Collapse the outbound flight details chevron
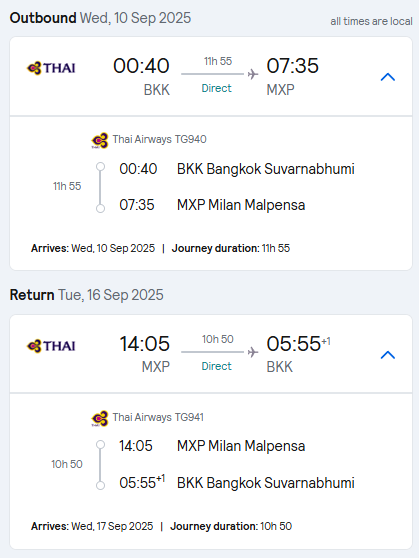The width and height of the screenshot is (419, 558). [388, 77]
